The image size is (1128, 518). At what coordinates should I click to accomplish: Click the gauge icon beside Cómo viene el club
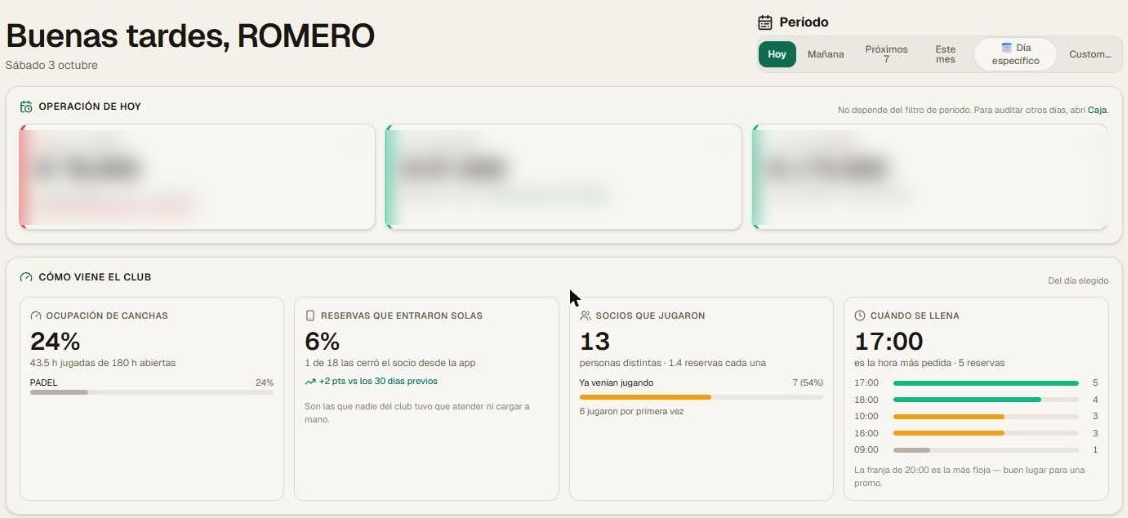pos(26,277)
